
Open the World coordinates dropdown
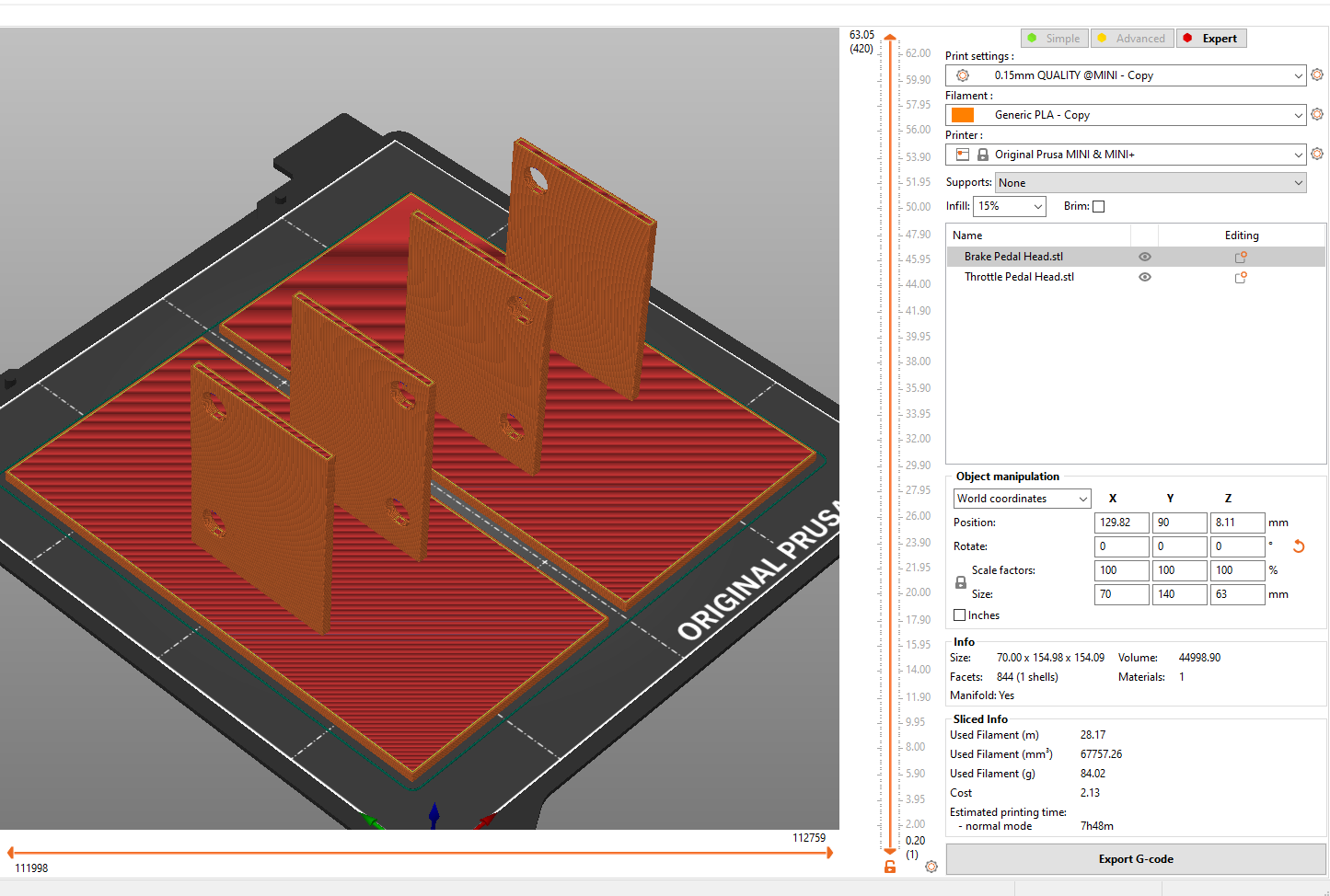[1022, 499]
